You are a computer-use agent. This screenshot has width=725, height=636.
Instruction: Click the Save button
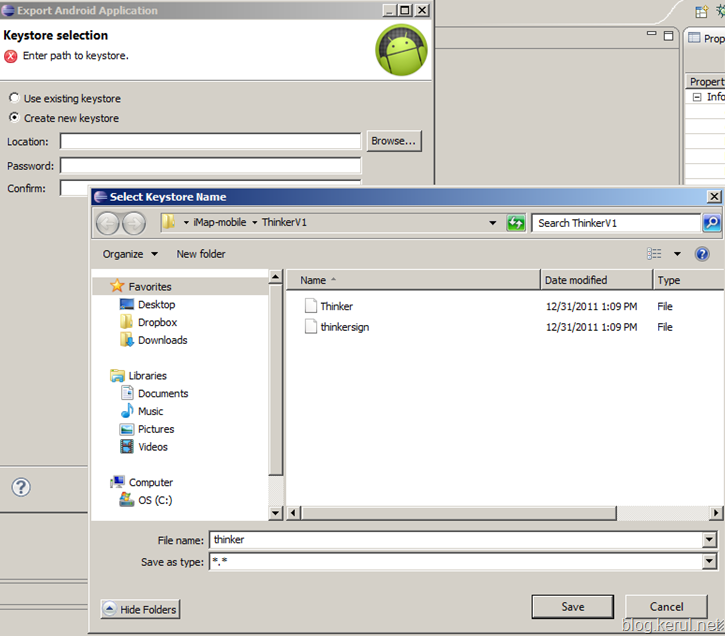tap(572, 606)
